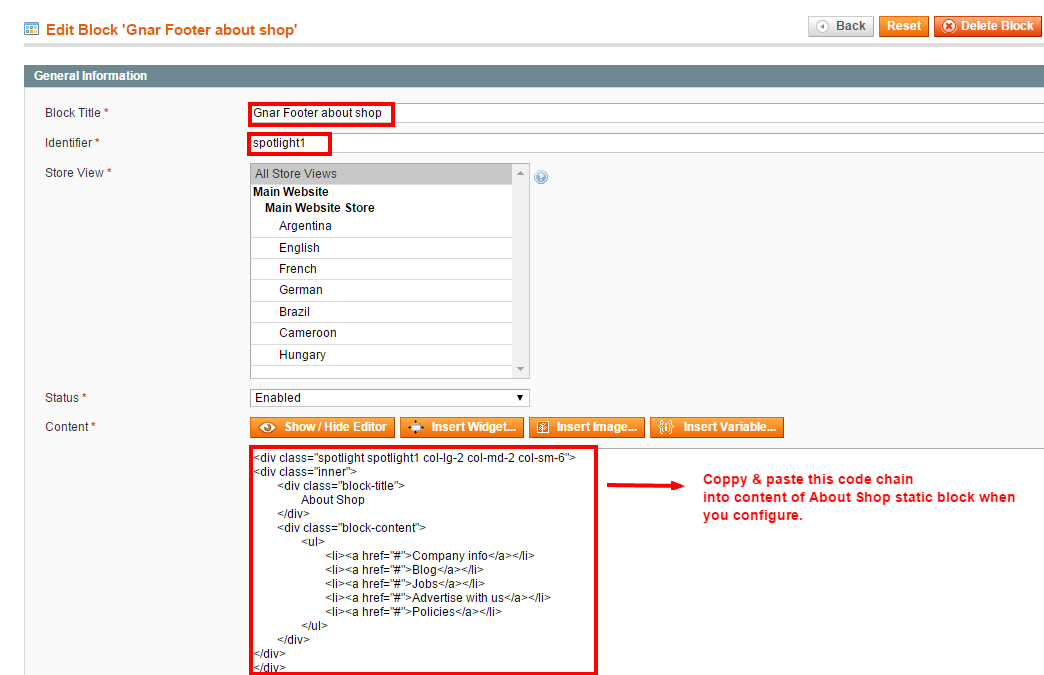
Task: Open the Status dropdown showing Enabled
Action: click(x=390, y=397)
